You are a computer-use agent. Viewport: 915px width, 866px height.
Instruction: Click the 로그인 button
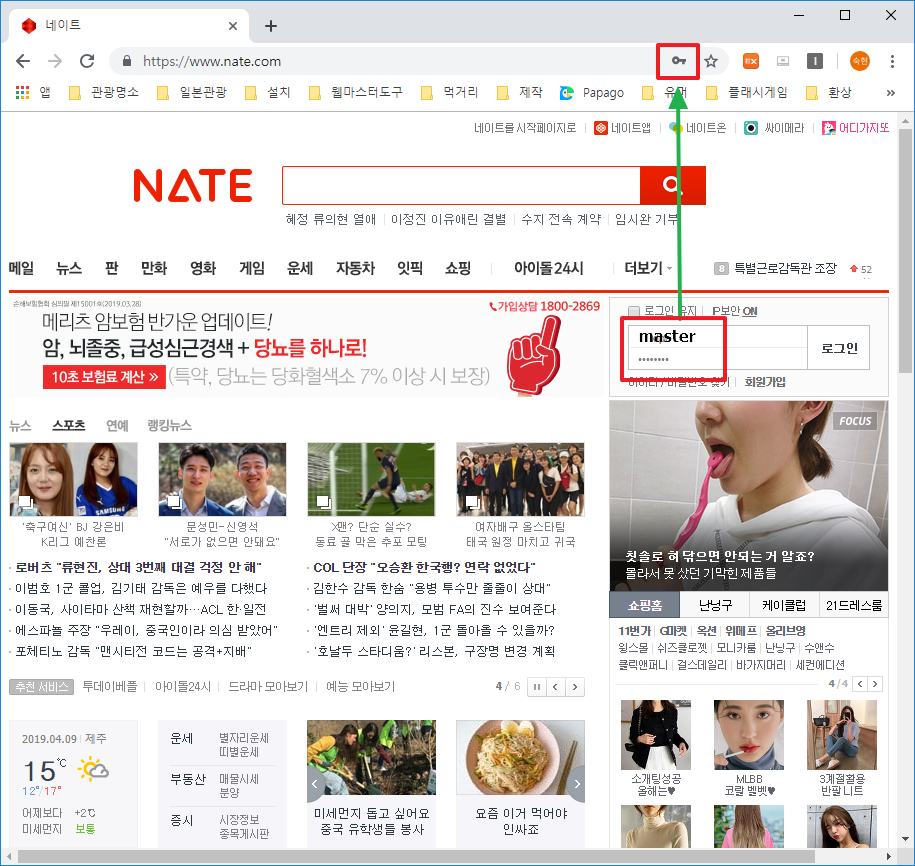(x=839, y=348)
